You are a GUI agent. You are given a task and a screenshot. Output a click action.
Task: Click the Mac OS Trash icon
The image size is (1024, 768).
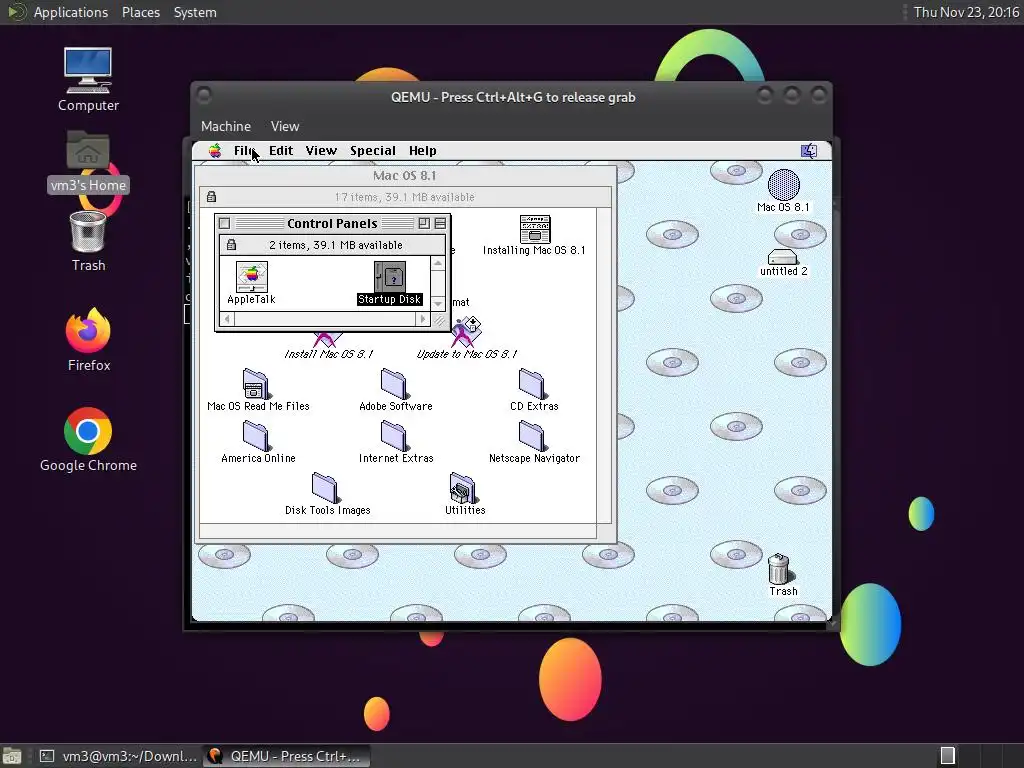[x=779, y=569]
